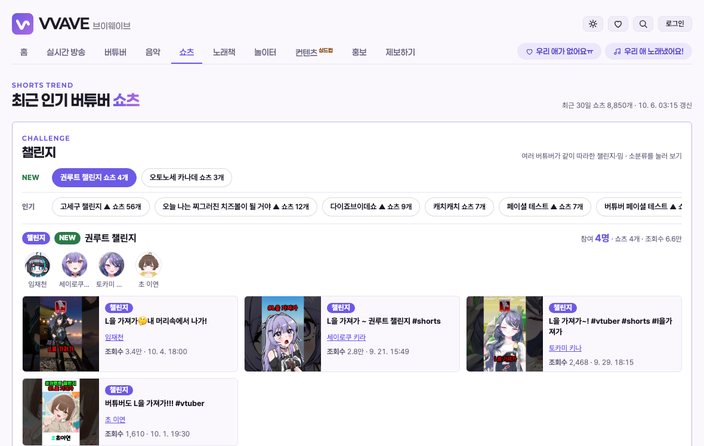Click the 권루트 챌린지 section heading

110,238
